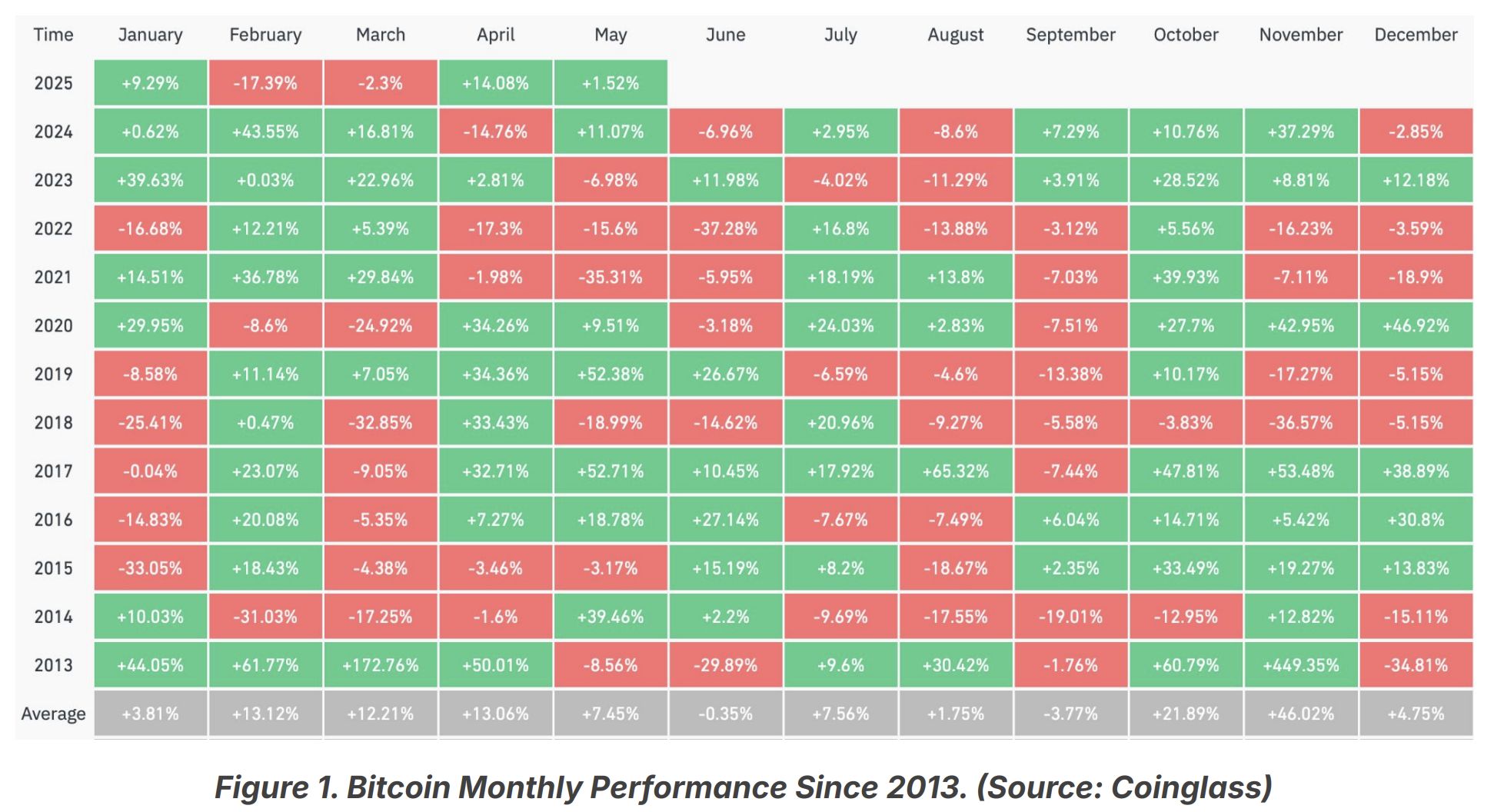
Task: Click the May 2025 +1.52% cell
Action: [x=611, y=83]
